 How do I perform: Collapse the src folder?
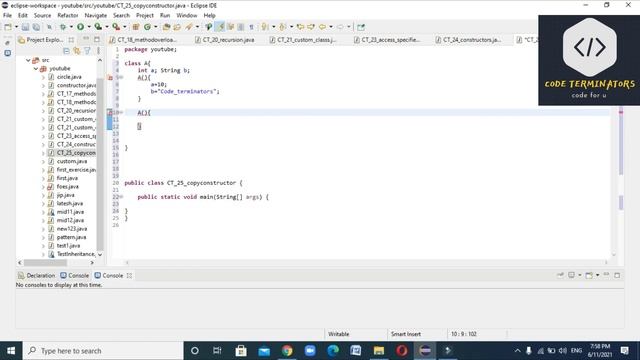pyautogui.click(x=28, y=60)
